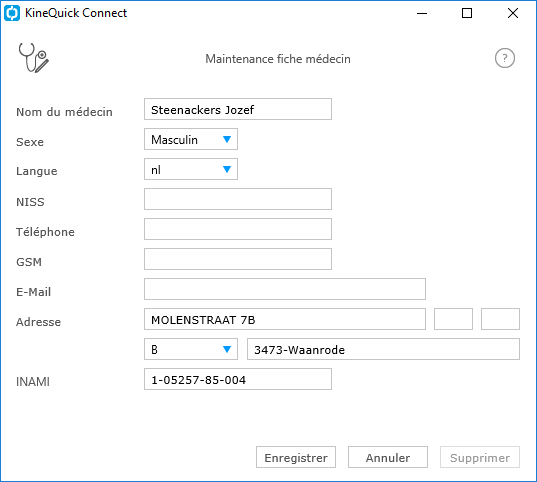Click the Supprimer button
The width and height of the screenshot is (537, 482).
(x=480, y=457)
